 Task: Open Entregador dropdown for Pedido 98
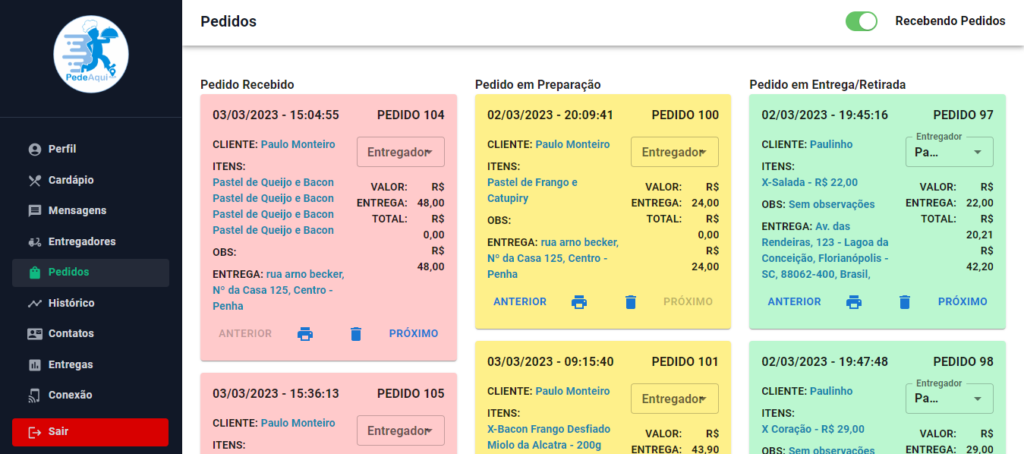tap(950, 398)
